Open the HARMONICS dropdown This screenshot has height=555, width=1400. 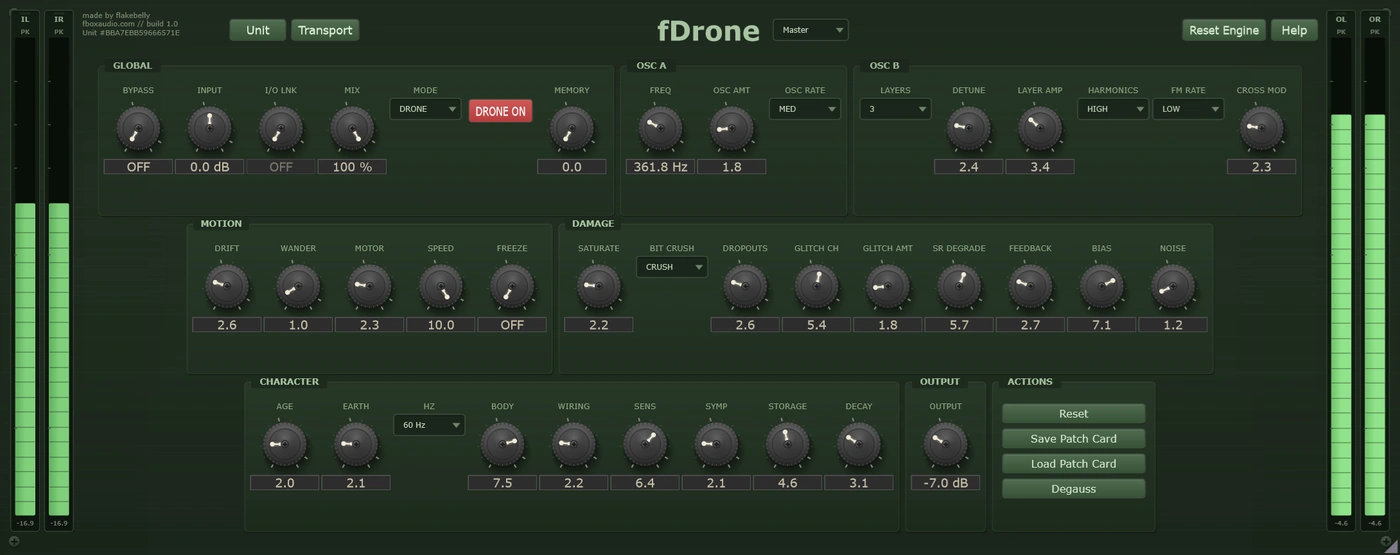point(1113,109)
